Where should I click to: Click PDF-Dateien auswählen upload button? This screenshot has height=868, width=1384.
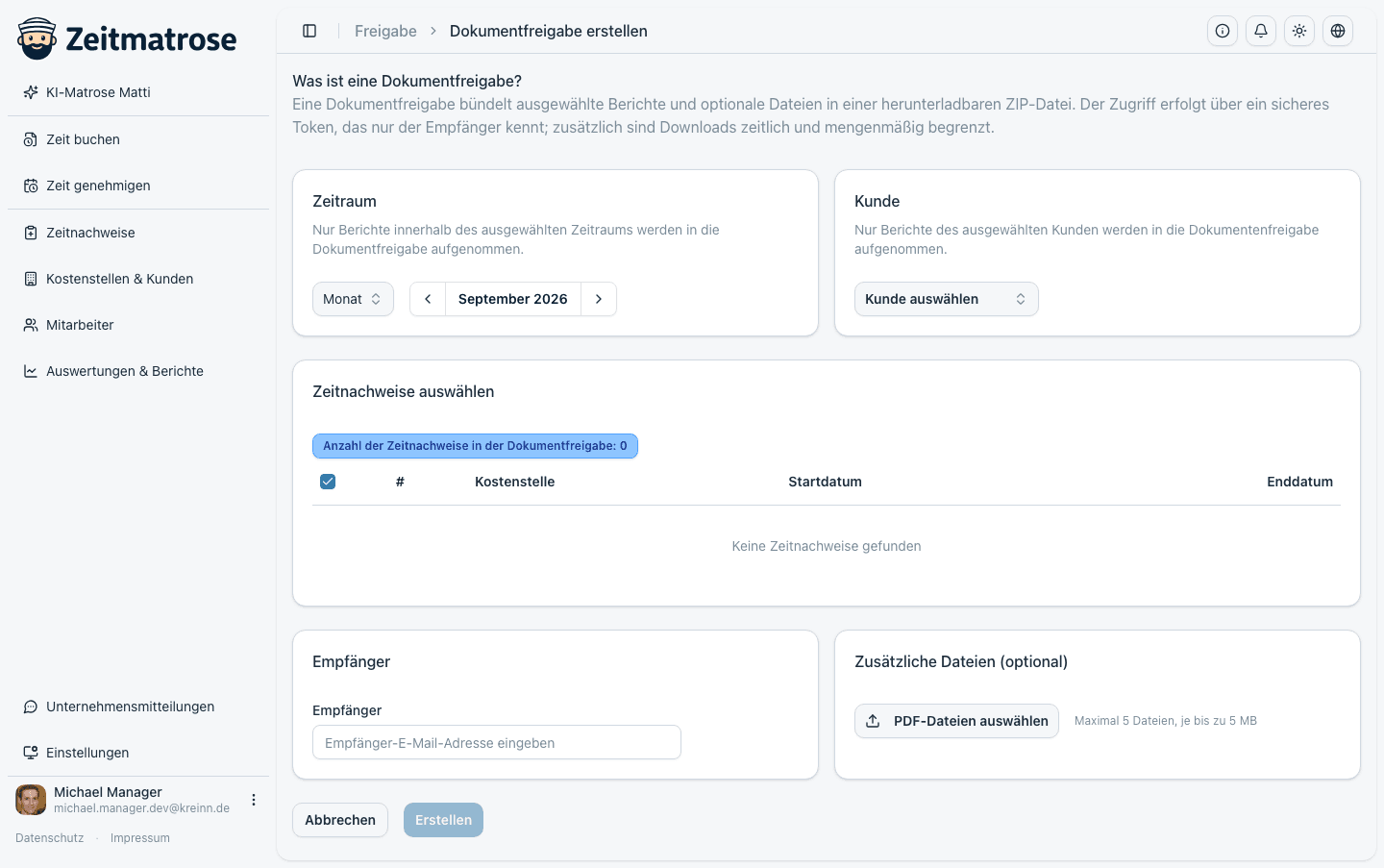pyautogui.click(x=956, y=721)
